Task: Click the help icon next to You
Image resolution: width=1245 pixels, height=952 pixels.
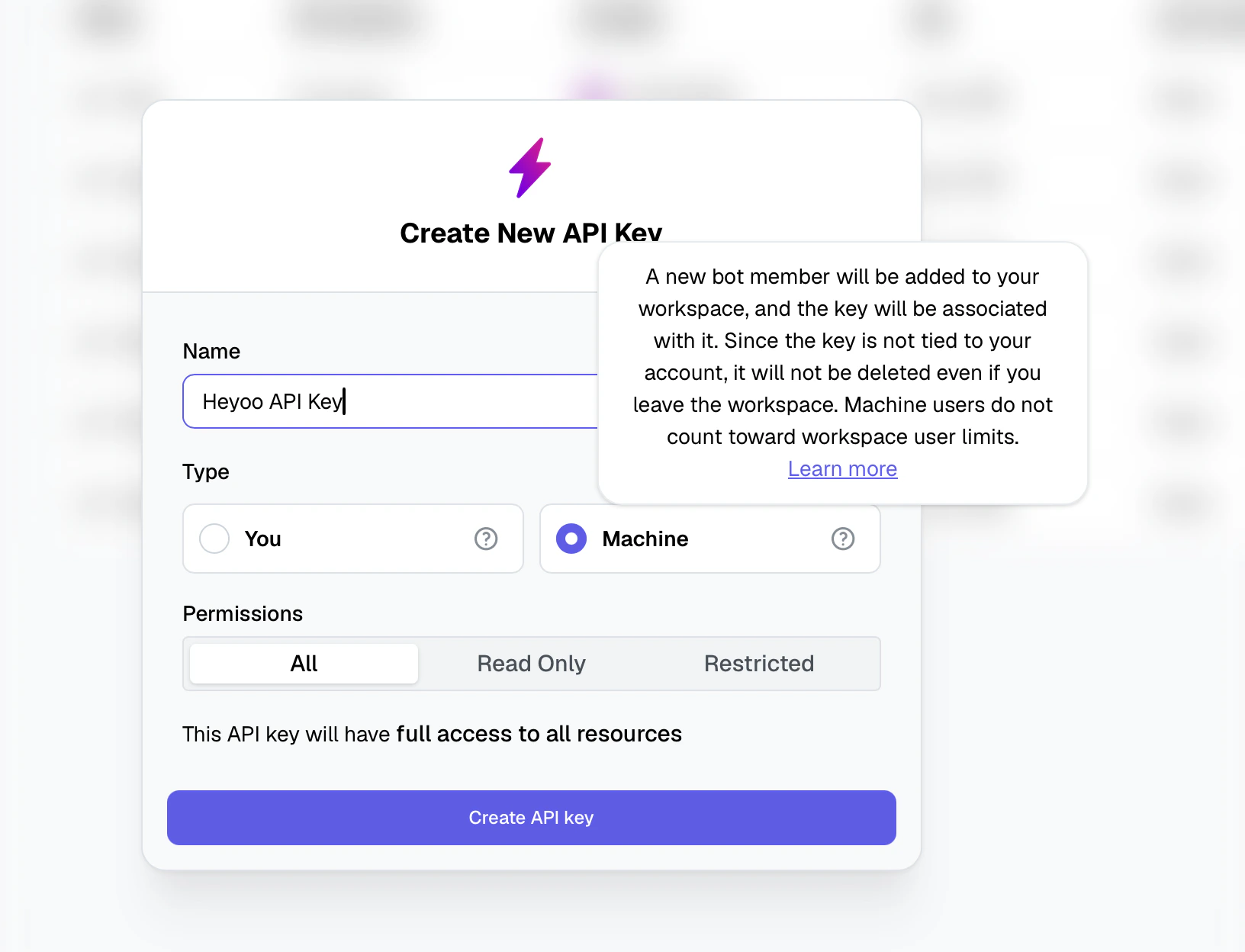Action: click(486, 539)
